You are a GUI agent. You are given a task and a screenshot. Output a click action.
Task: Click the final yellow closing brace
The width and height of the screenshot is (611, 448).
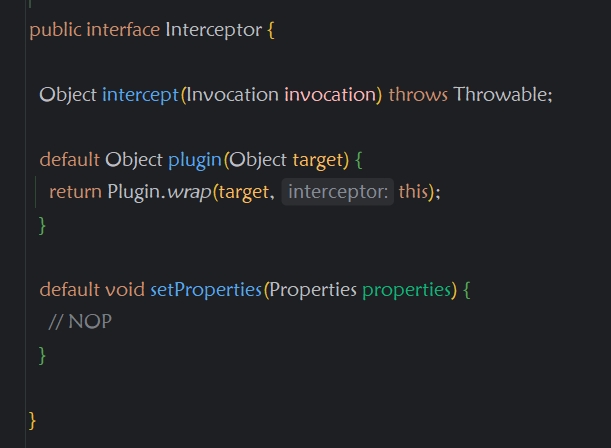33,419
